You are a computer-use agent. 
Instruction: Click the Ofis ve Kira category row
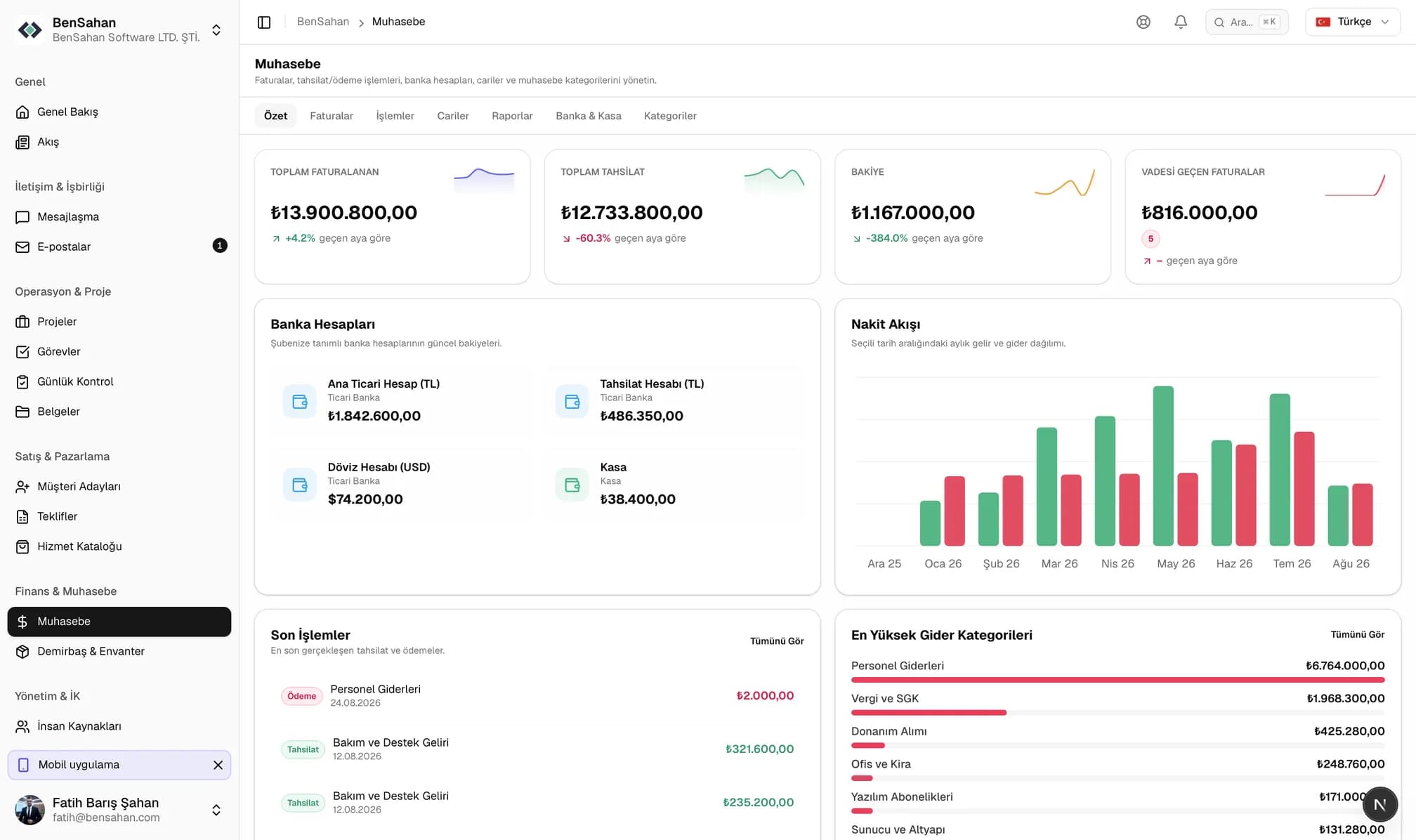pyautogui.click(x=1117, y=769)
